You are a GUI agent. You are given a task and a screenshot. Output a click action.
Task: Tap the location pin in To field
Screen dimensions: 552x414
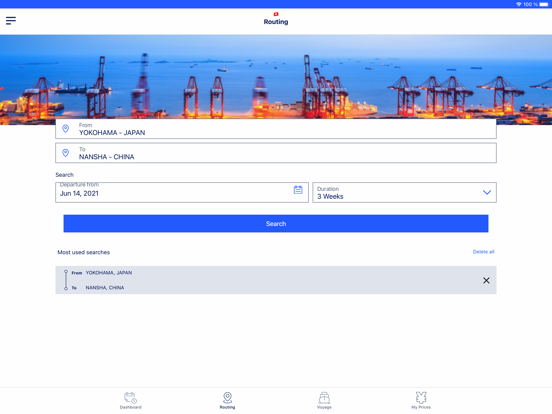[65, 153]
